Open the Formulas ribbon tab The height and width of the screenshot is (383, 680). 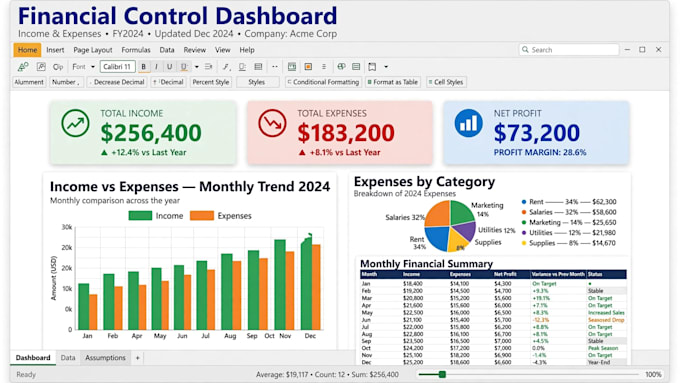coord(136,50)
